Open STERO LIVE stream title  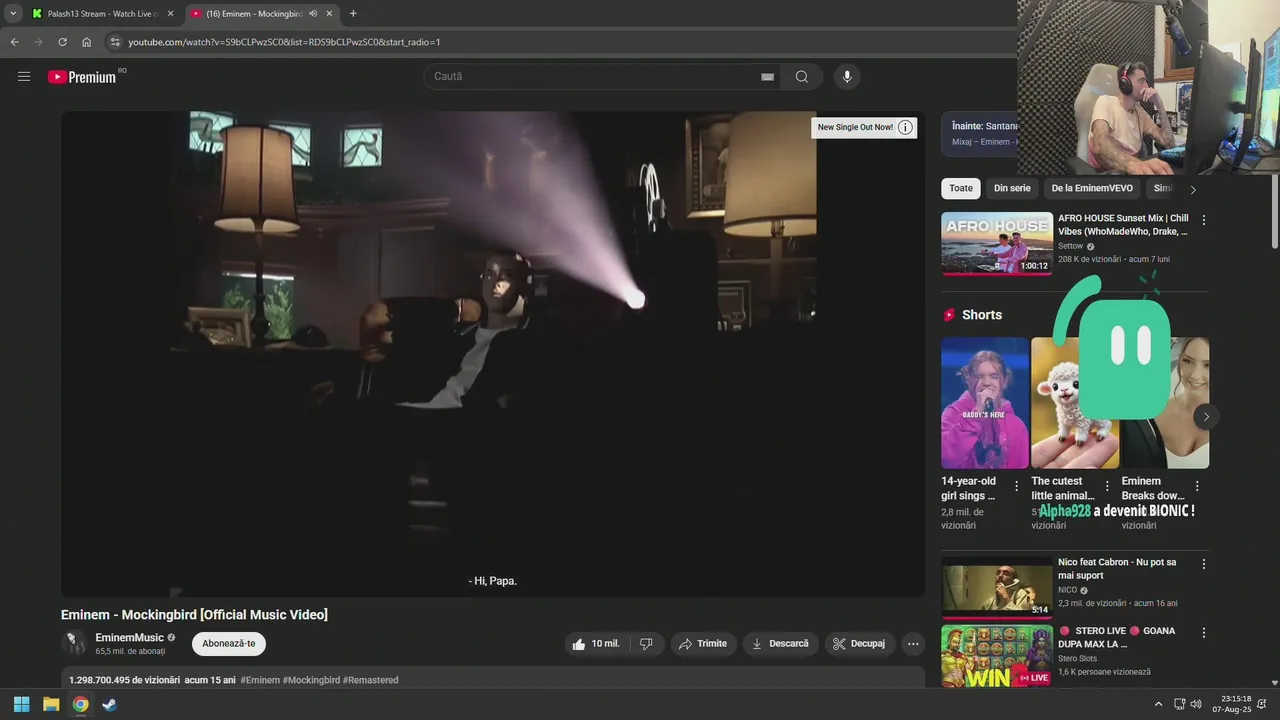pyautogui.click(x=1117, y=638)
